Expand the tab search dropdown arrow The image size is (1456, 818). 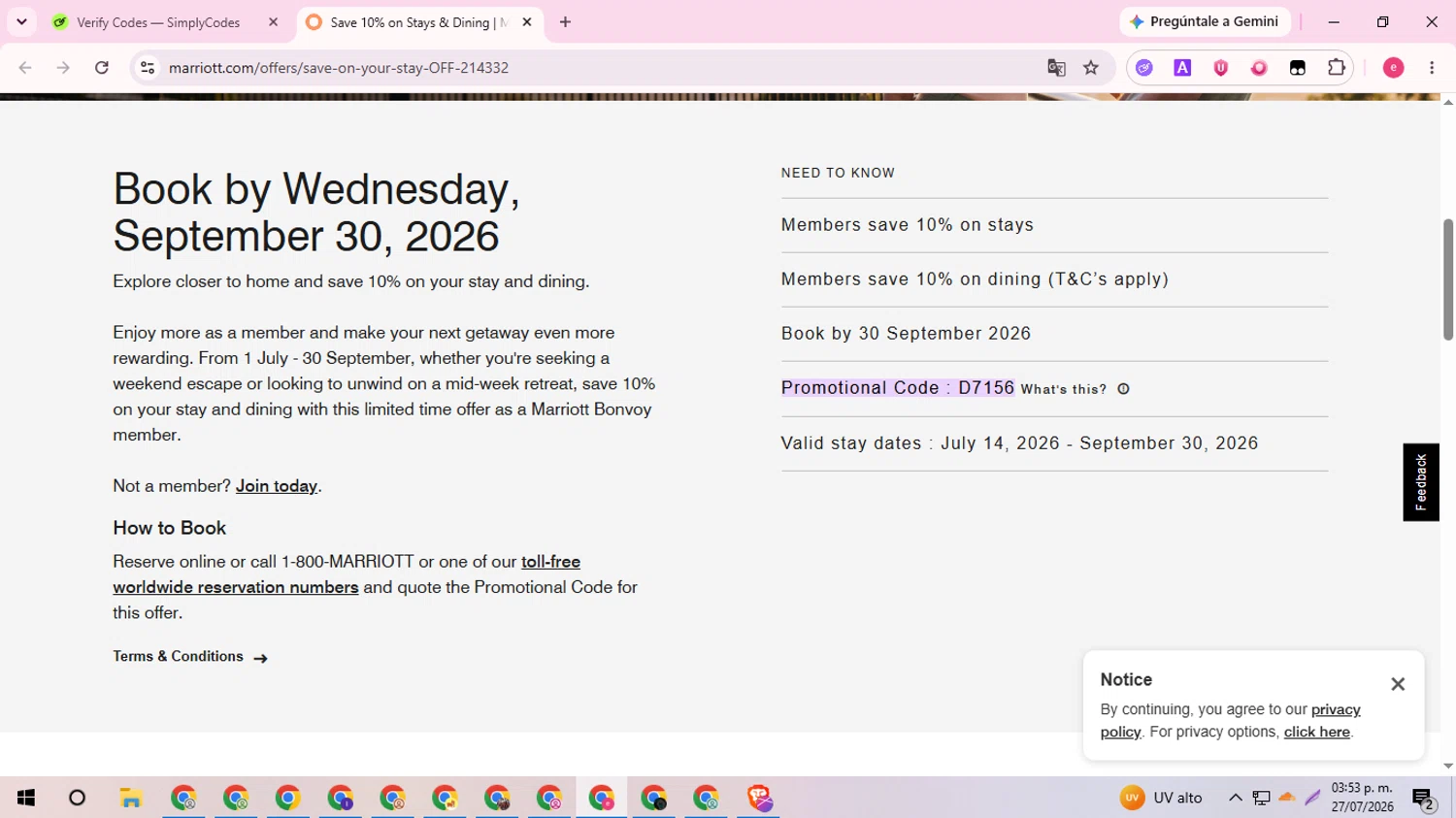coord(21,21)
